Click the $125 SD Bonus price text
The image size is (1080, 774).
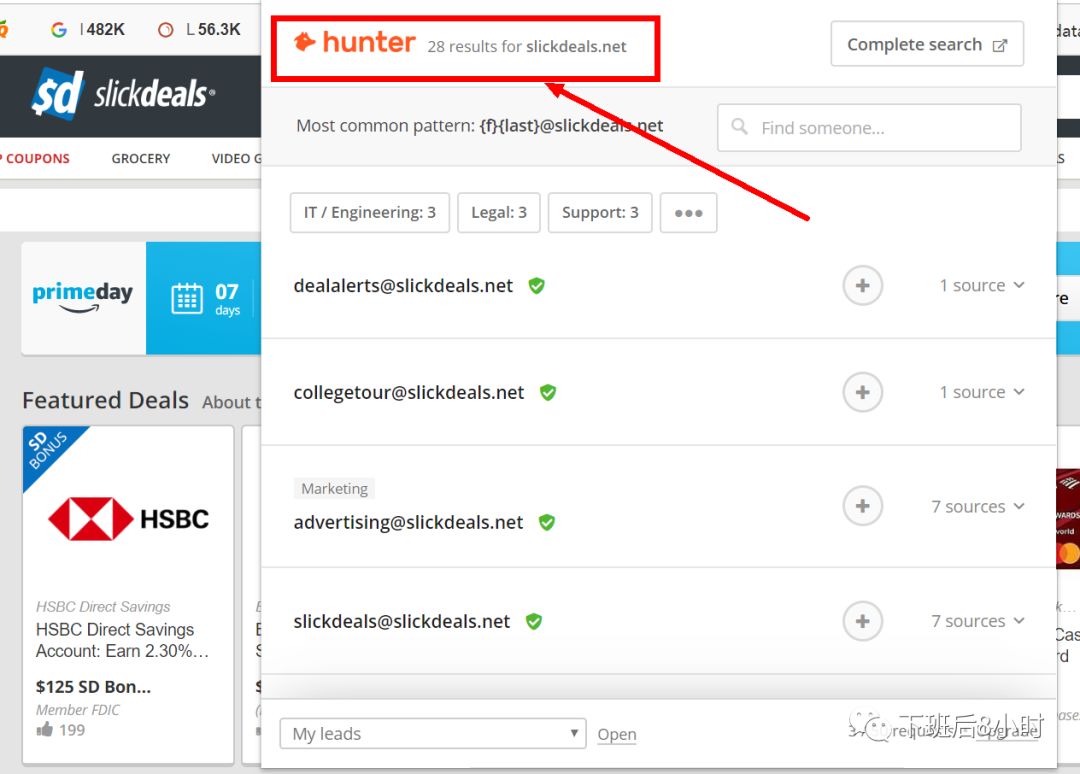tap(93, 687)
